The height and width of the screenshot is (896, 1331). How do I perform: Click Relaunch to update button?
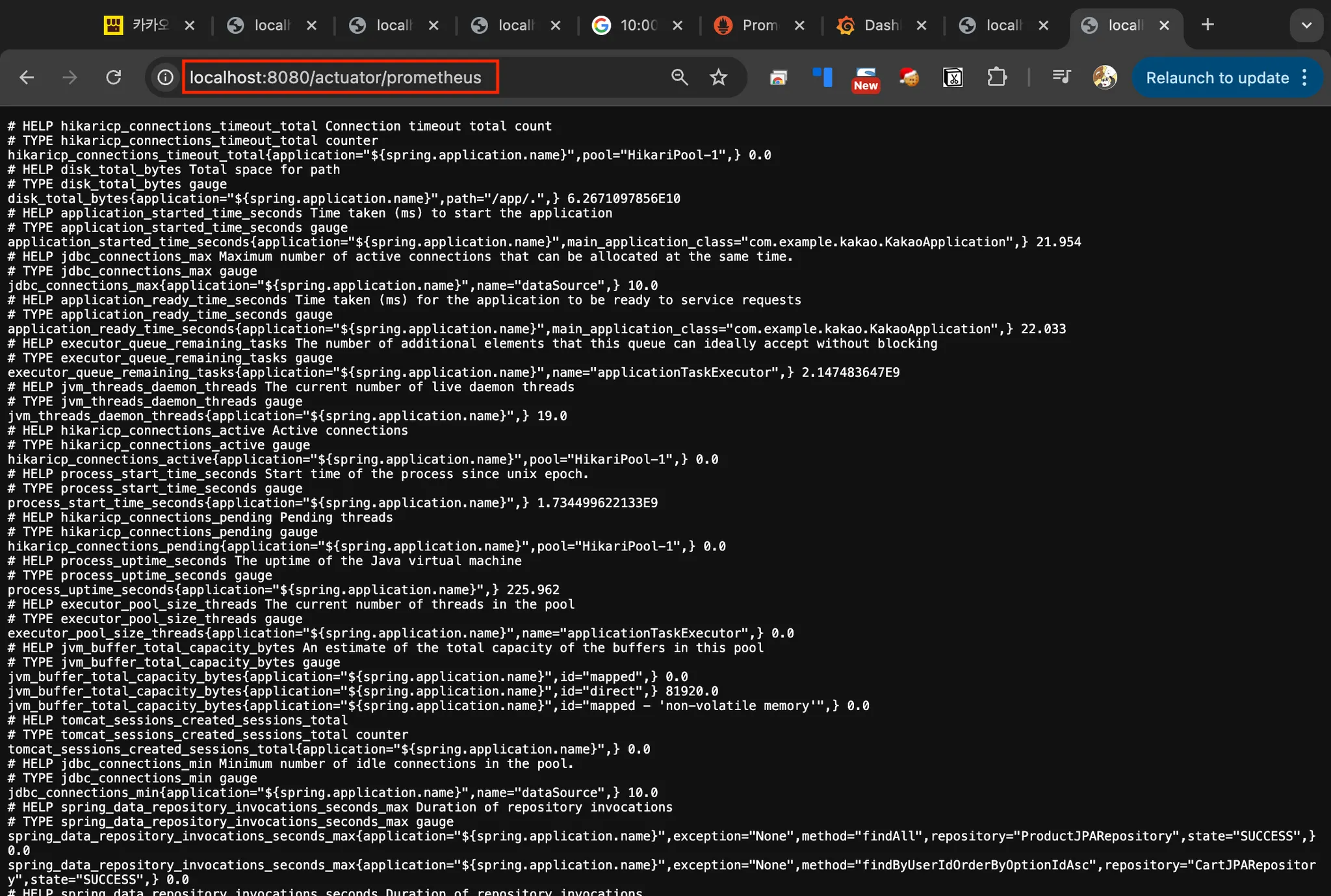(x=1217, y=78)
